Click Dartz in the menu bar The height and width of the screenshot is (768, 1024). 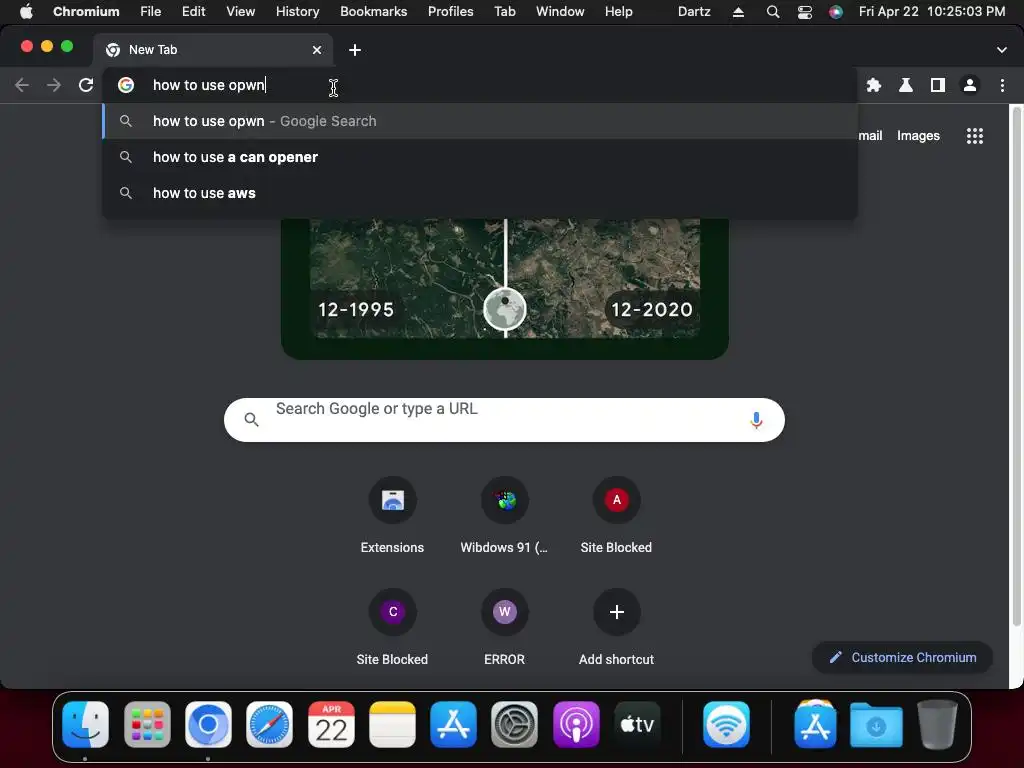tap(694, 11)
